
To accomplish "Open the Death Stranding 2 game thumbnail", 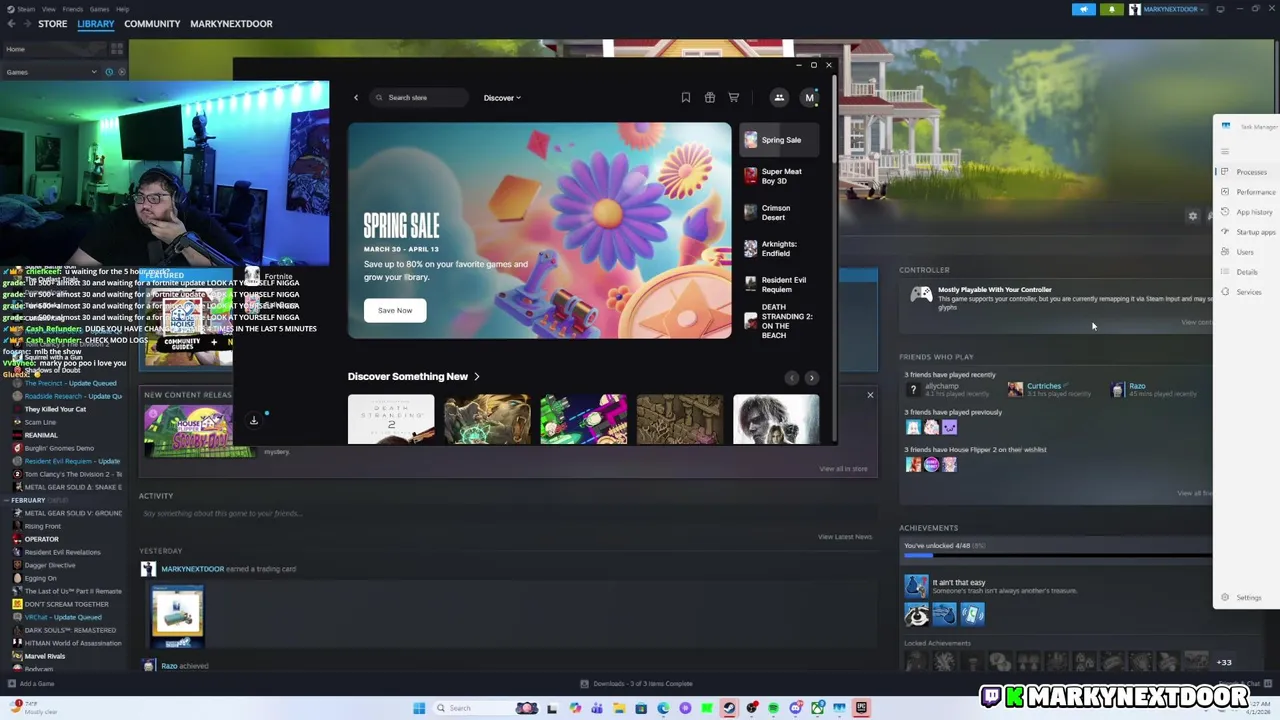I will (391, 419).
